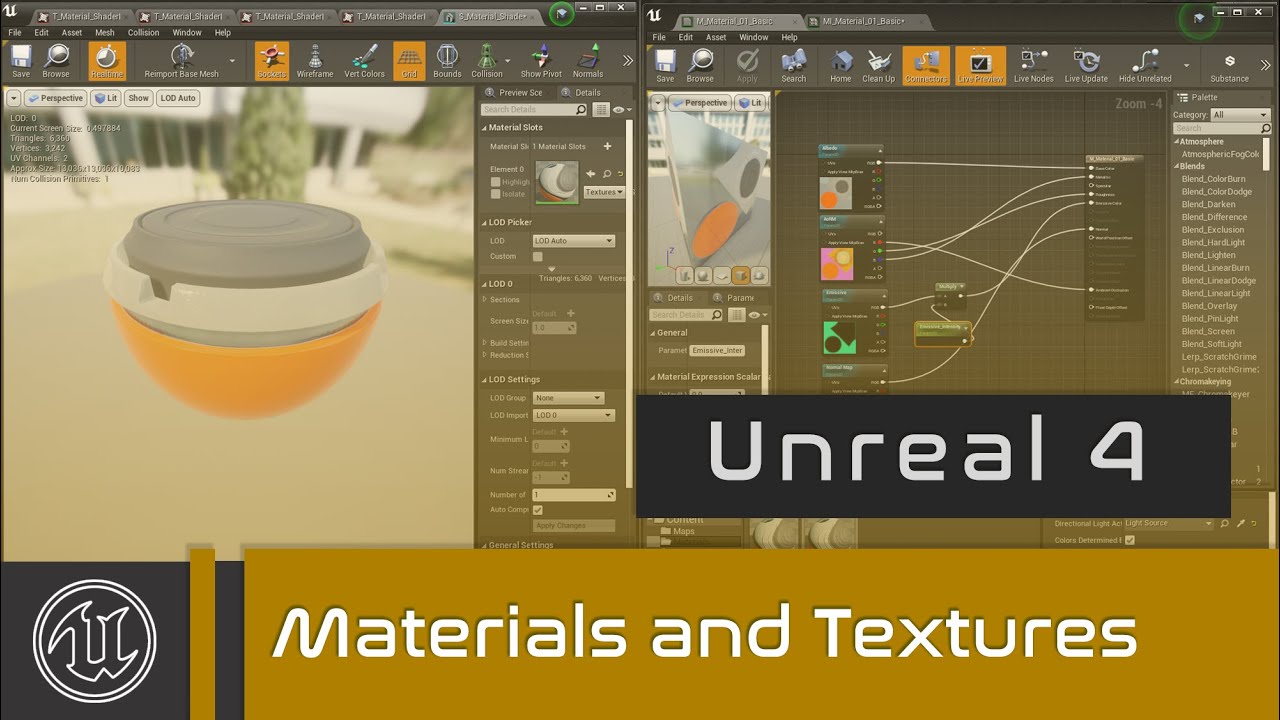The height and width of the screenshot is (720, 1280).
Task: Open the Textures dropdown for Element 0
Action: (604, 192)
